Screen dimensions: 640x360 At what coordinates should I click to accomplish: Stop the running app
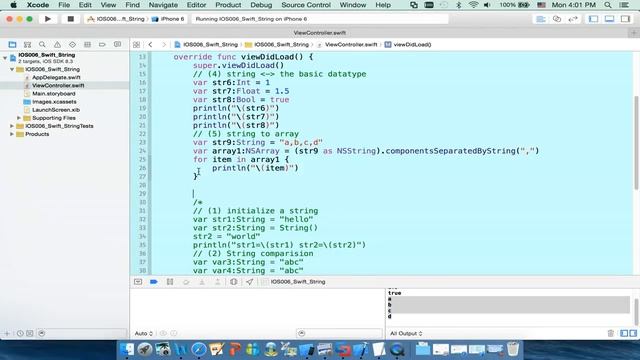(x=71, y=19)
